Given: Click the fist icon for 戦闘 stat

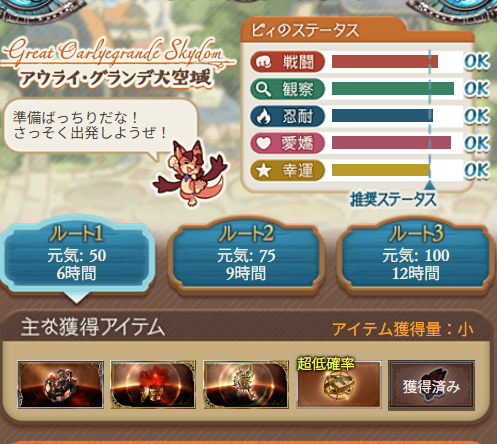Looking at the screenshot, I should point(264,62).
